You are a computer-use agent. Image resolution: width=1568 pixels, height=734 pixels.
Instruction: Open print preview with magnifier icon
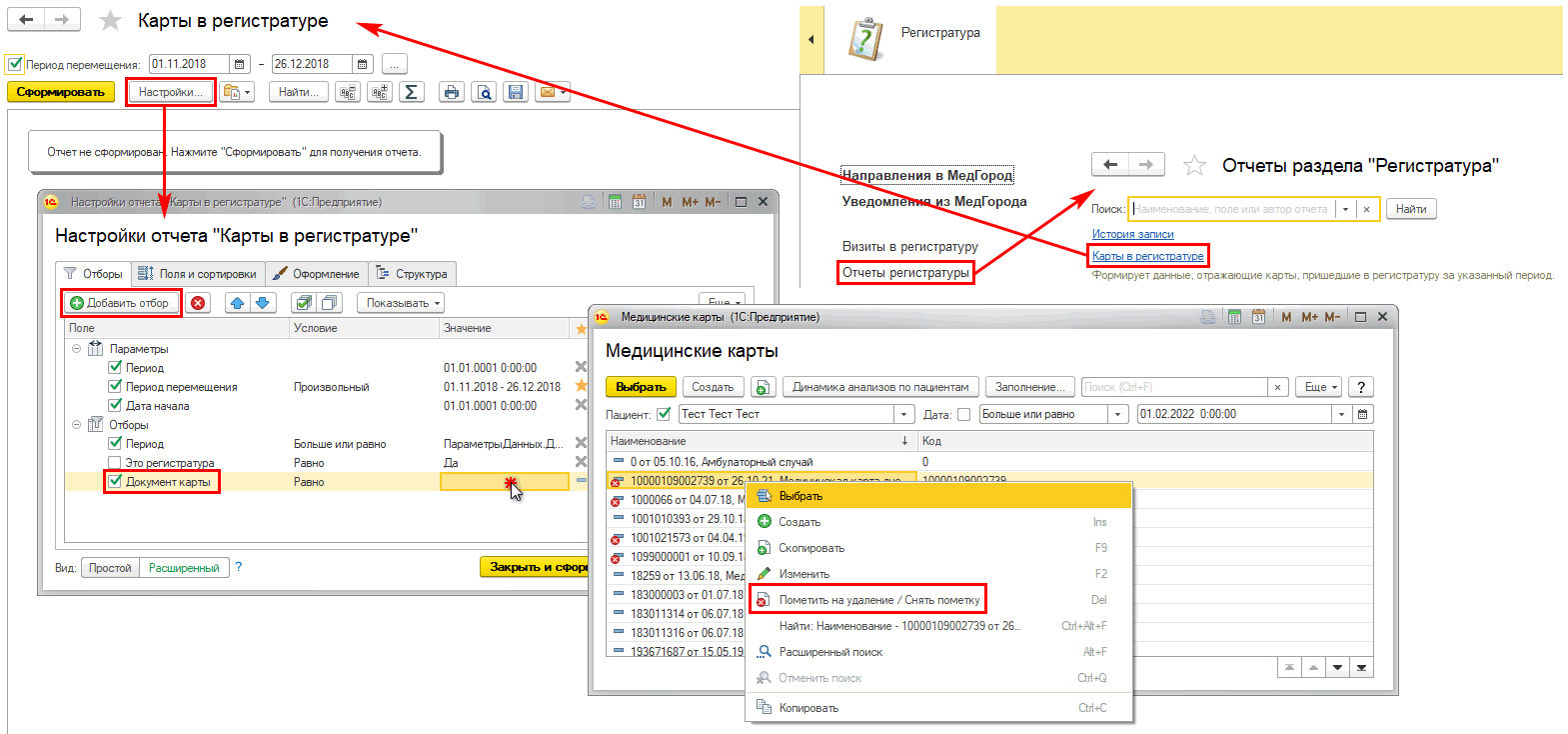click(x=484, y=92)
